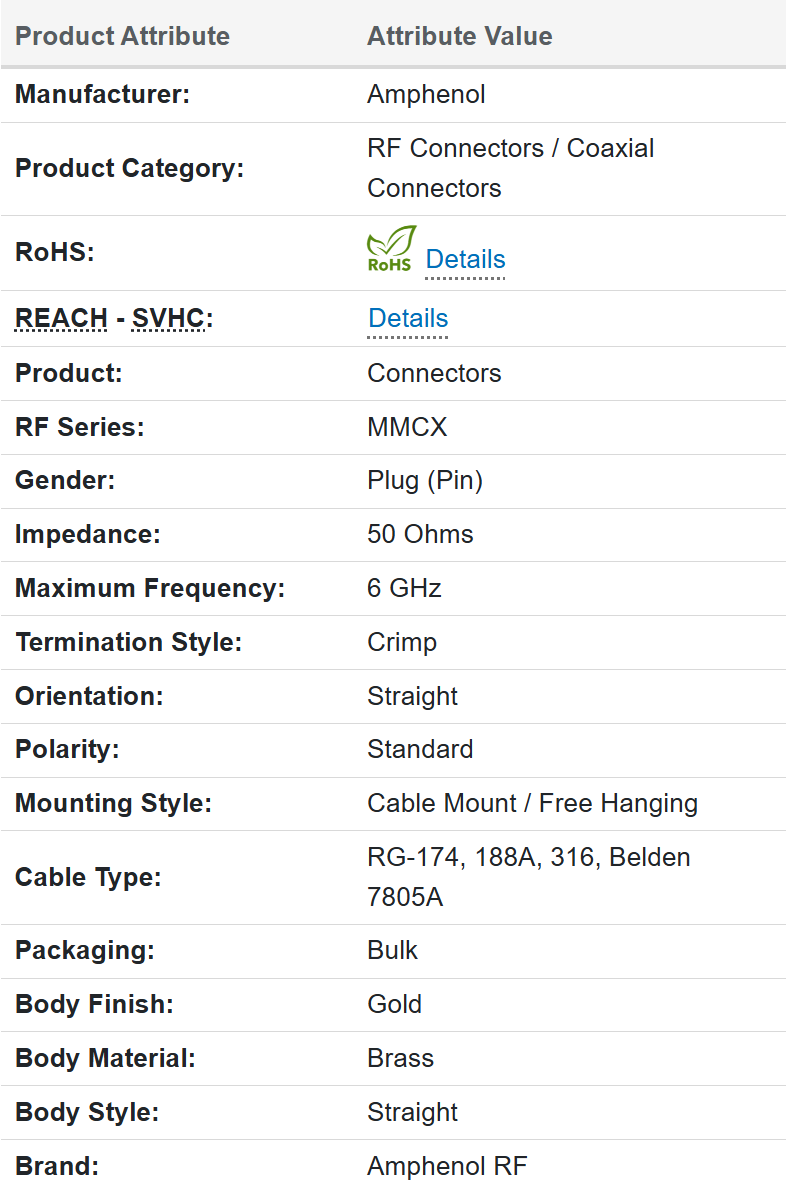This screenshot has height=1193, width=786.
Task: Open the REACH - SVHC Details link
Action: pos(408,318)
